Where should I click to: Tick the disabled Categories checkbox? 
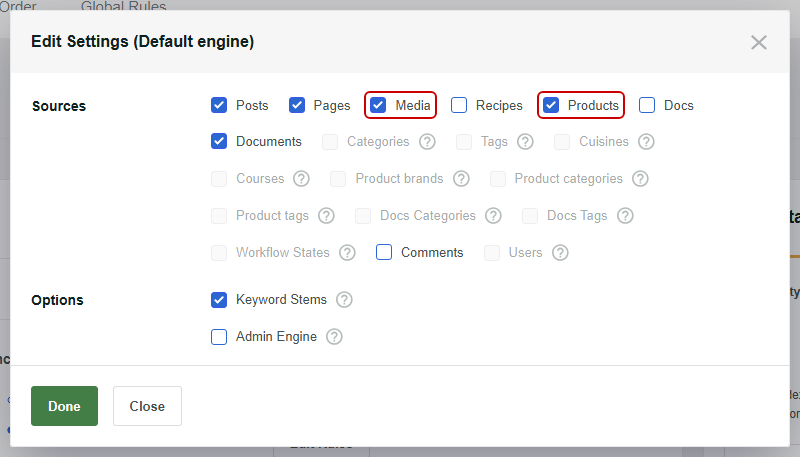tap(330, 142)
